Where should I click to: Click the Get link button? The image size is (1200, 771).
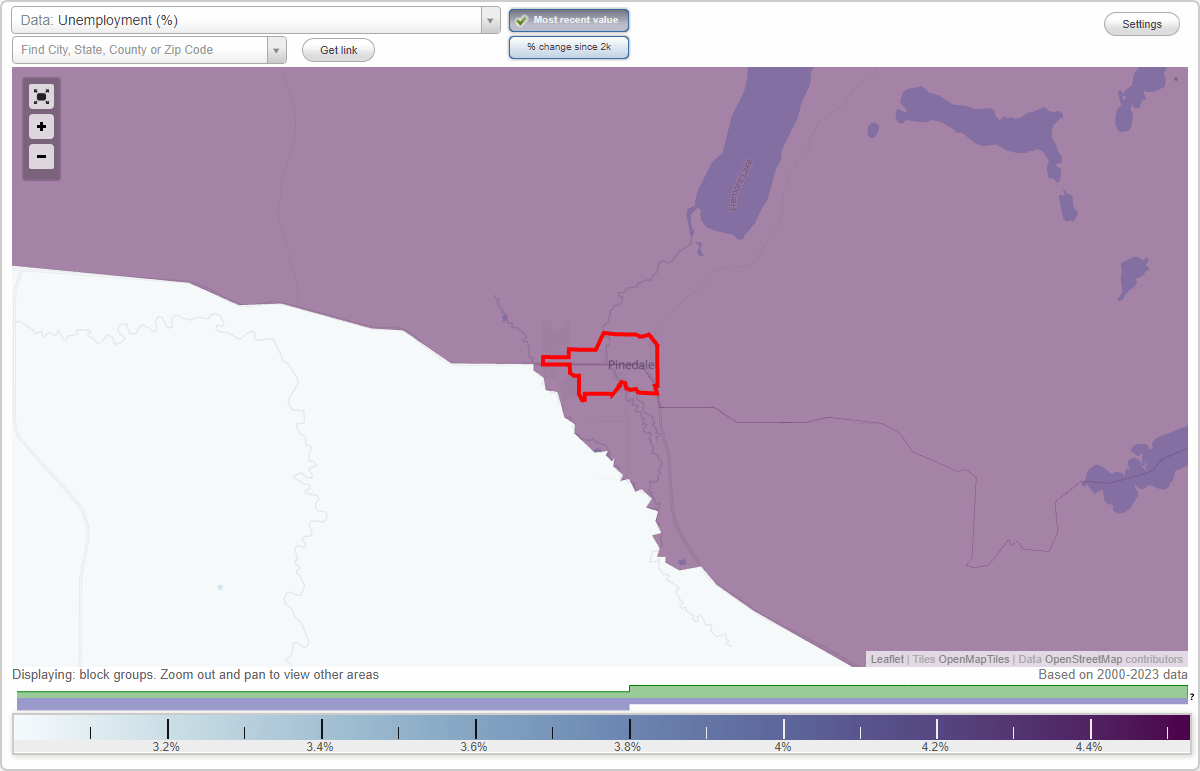coord(339,50)
